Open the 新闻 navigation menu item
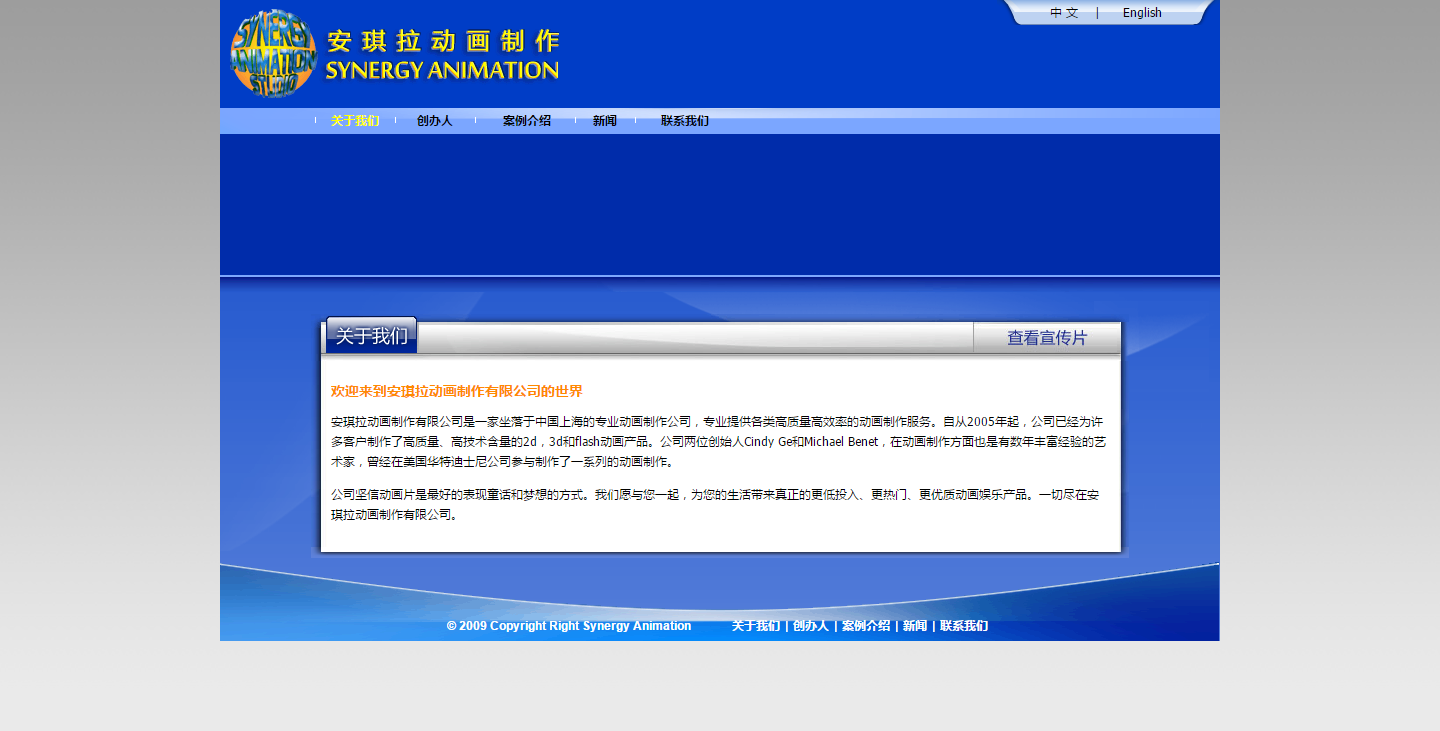 (605, 121)
